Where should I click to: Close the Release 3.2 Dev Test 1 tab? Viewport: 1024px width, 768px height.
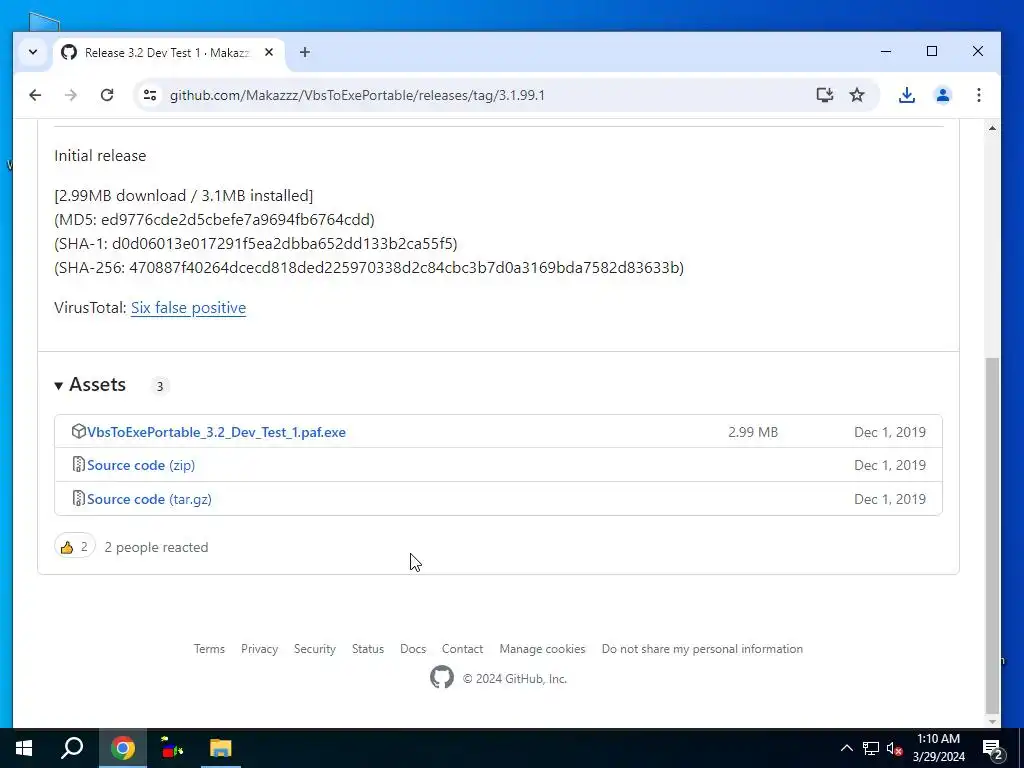point(268,52)
